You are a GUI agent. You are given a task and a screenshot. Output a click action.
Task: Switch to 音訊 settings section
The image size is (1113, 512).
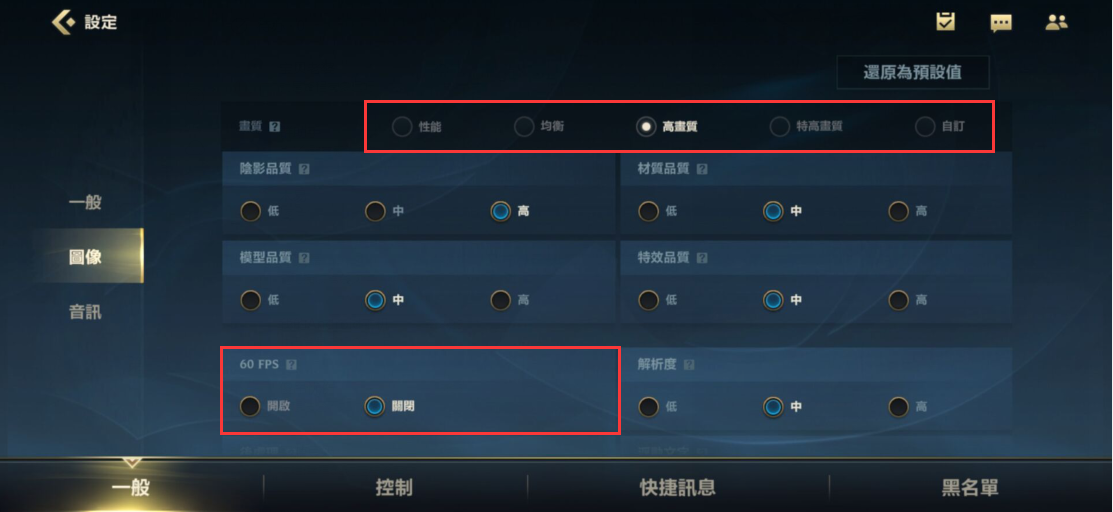tap(85, 311)
